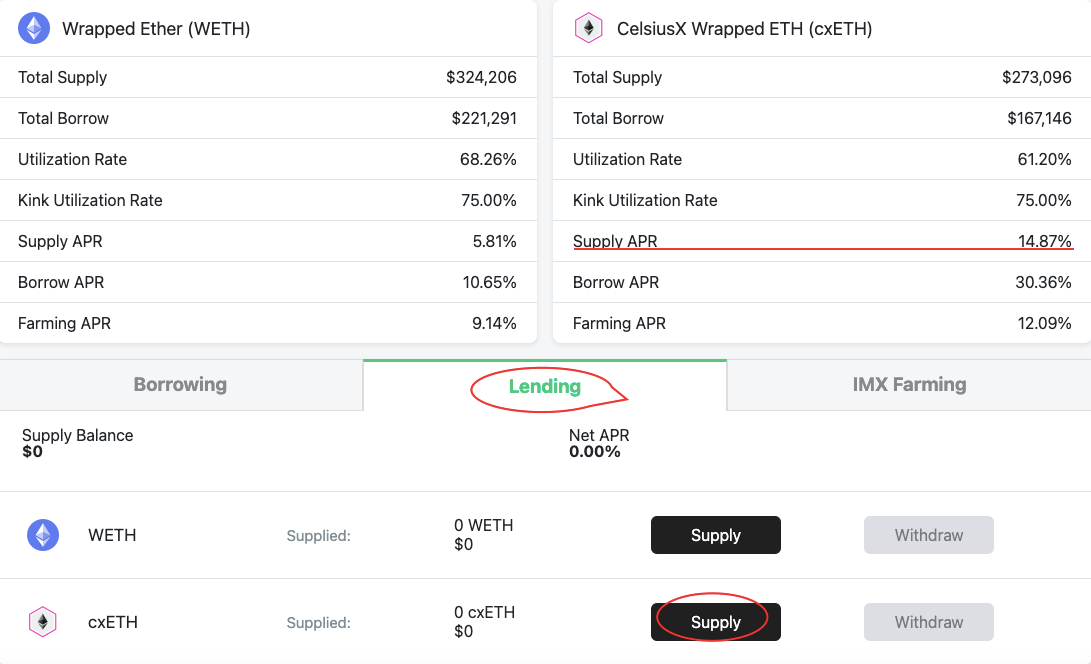Click the Wrapped Ether (WETH) title
Image resolution: width=1091 pixels, height=664 pixels.
click(x=156, y=29)
